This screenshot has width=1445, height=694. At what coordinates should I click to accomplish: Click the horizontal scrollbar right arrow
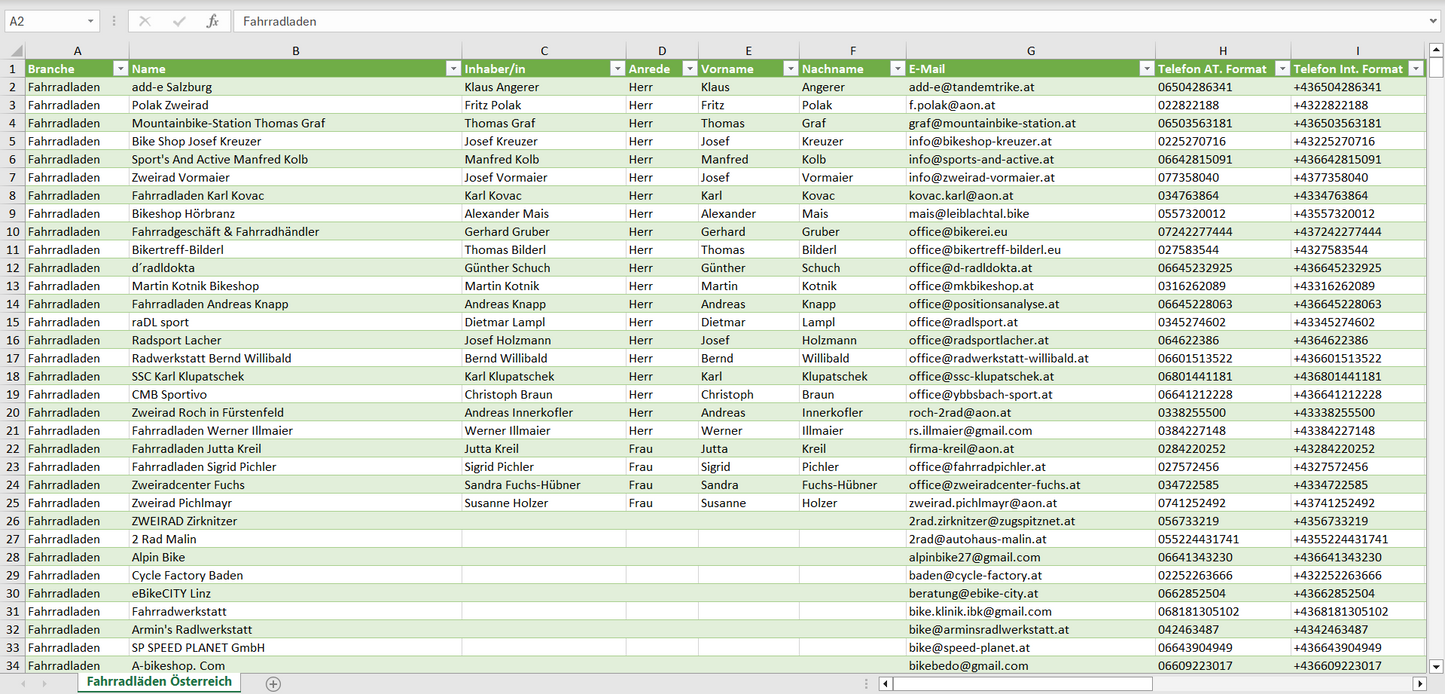[1419, 684]
